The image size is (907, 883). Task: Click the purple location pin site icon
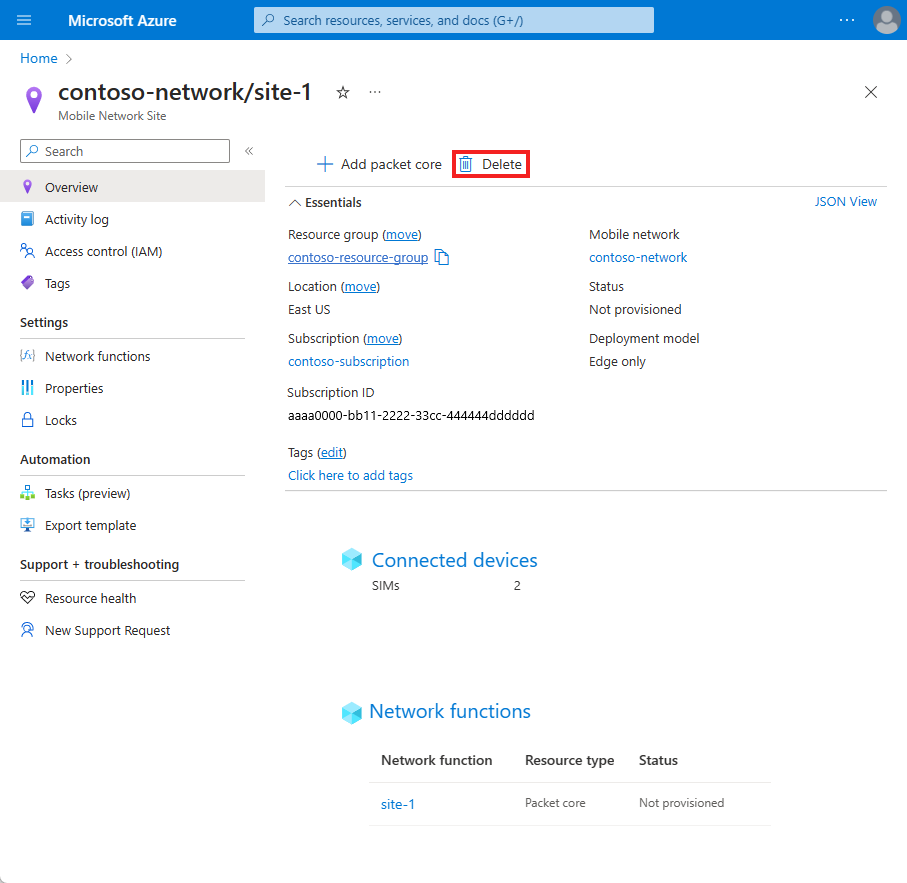pyautogui.click(x=34, y=100)
